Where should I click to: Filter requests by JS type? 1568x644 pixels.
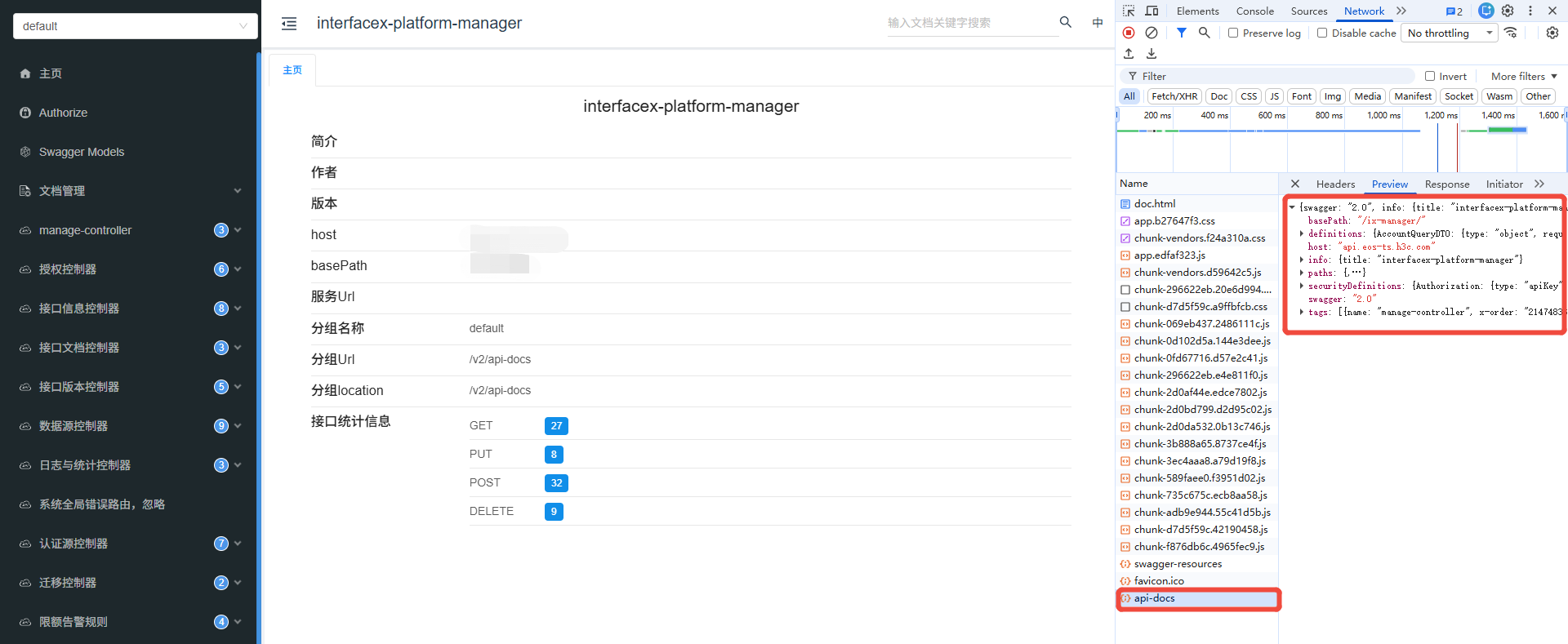point(1274,96)
